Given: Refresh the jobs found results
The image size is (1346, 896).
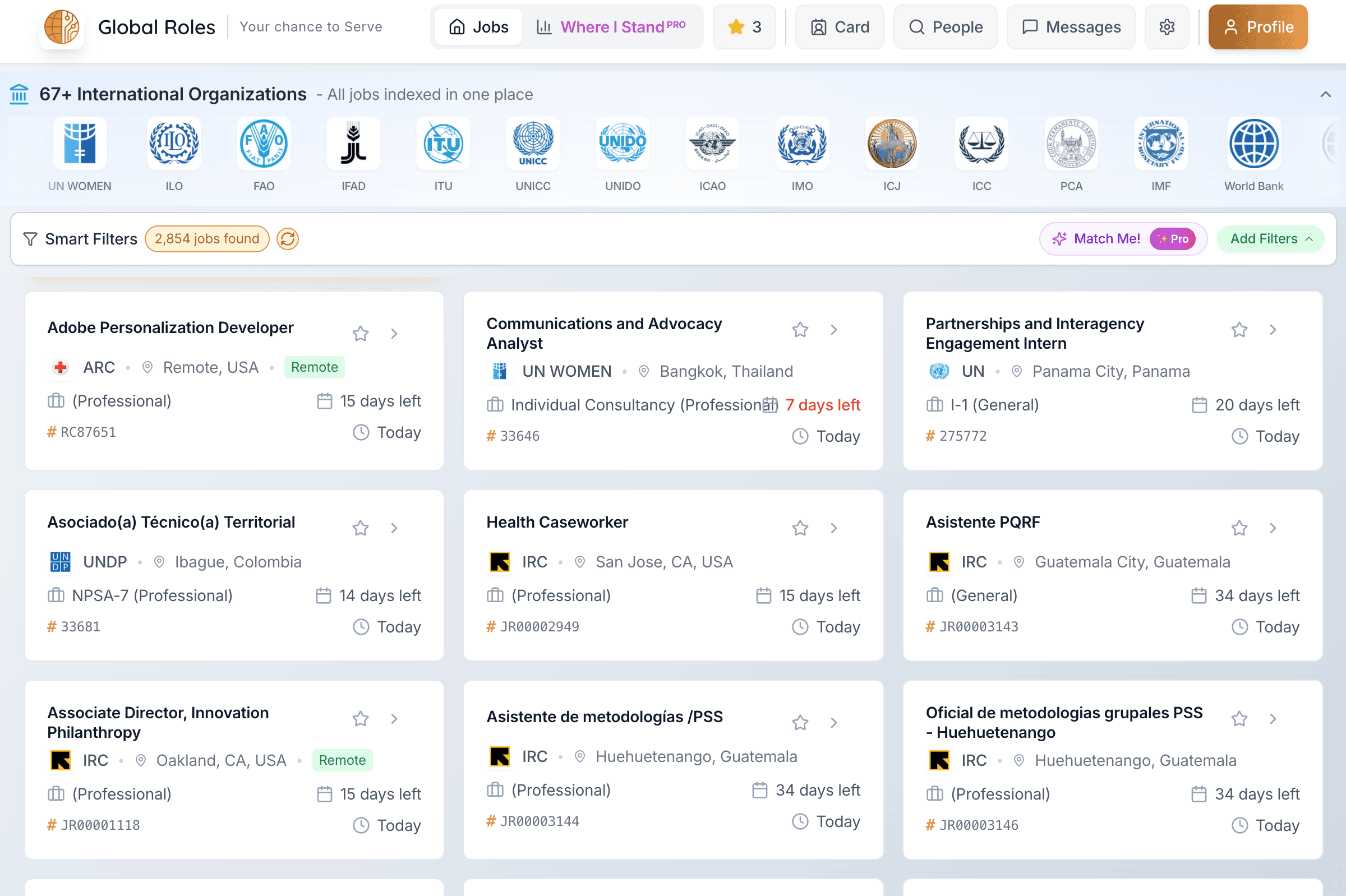Looking at the screenshot, I should [x=288, y=239].
